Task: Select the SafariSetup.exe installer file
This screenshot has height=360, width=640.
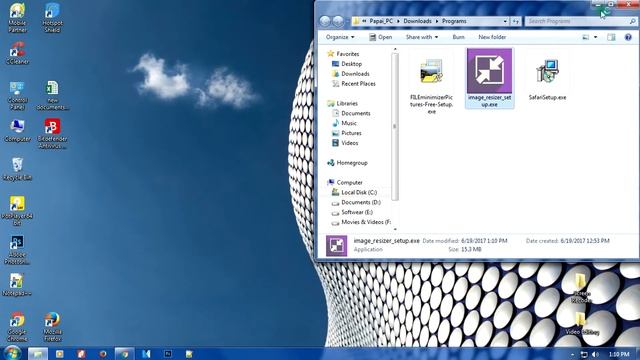Action: (x=547, y=80)
